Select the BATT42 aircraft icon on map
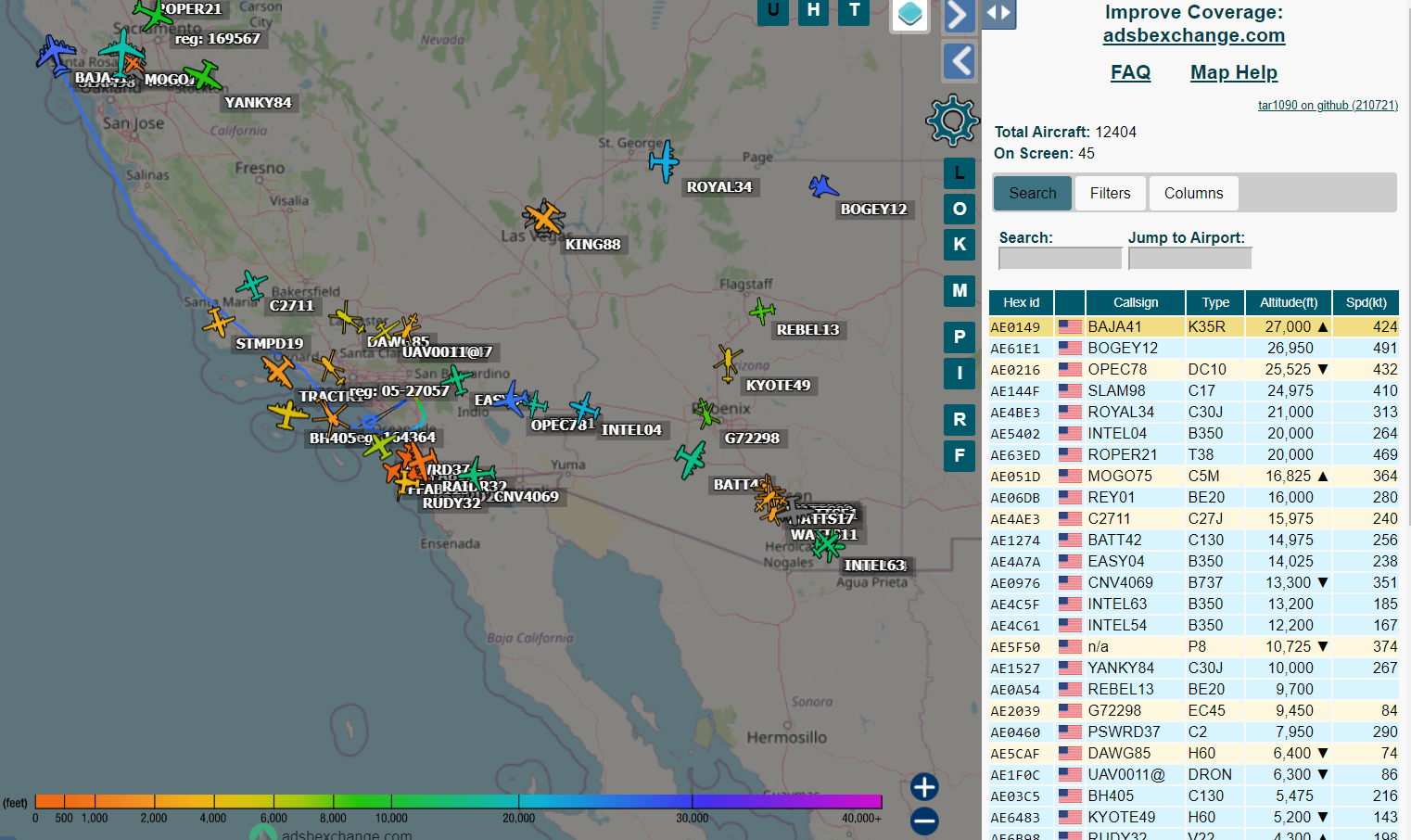This screenshot has height=840, width=1411. click(691, 460)
